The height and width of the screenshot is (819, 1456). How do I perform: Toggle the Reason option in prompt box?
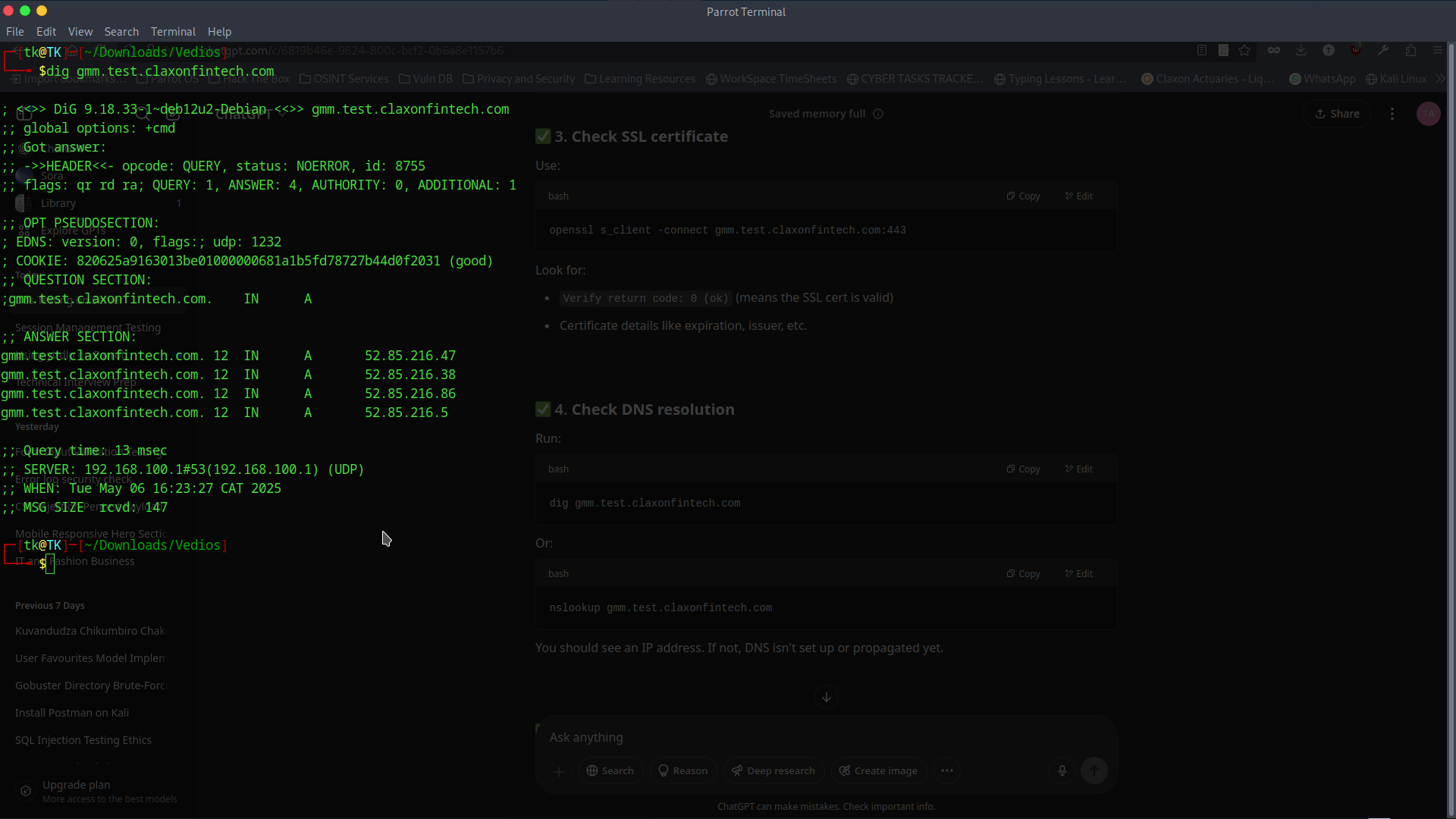pyautogui.click(x=682, y=770)
